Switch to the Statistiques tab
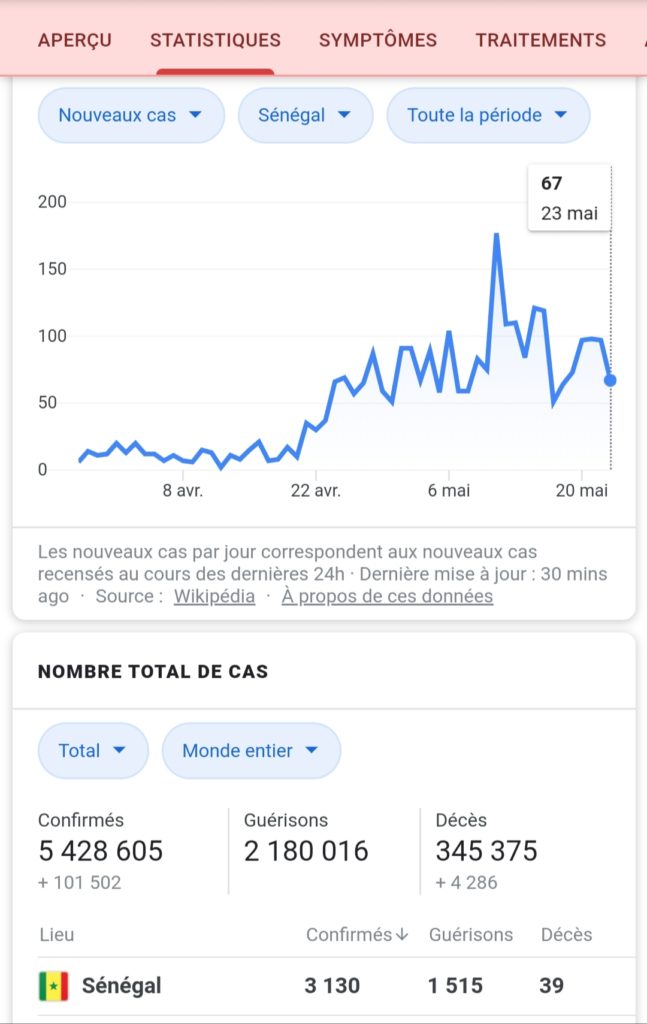Screen dimensions: 647x1024 (x=215, y=41)
